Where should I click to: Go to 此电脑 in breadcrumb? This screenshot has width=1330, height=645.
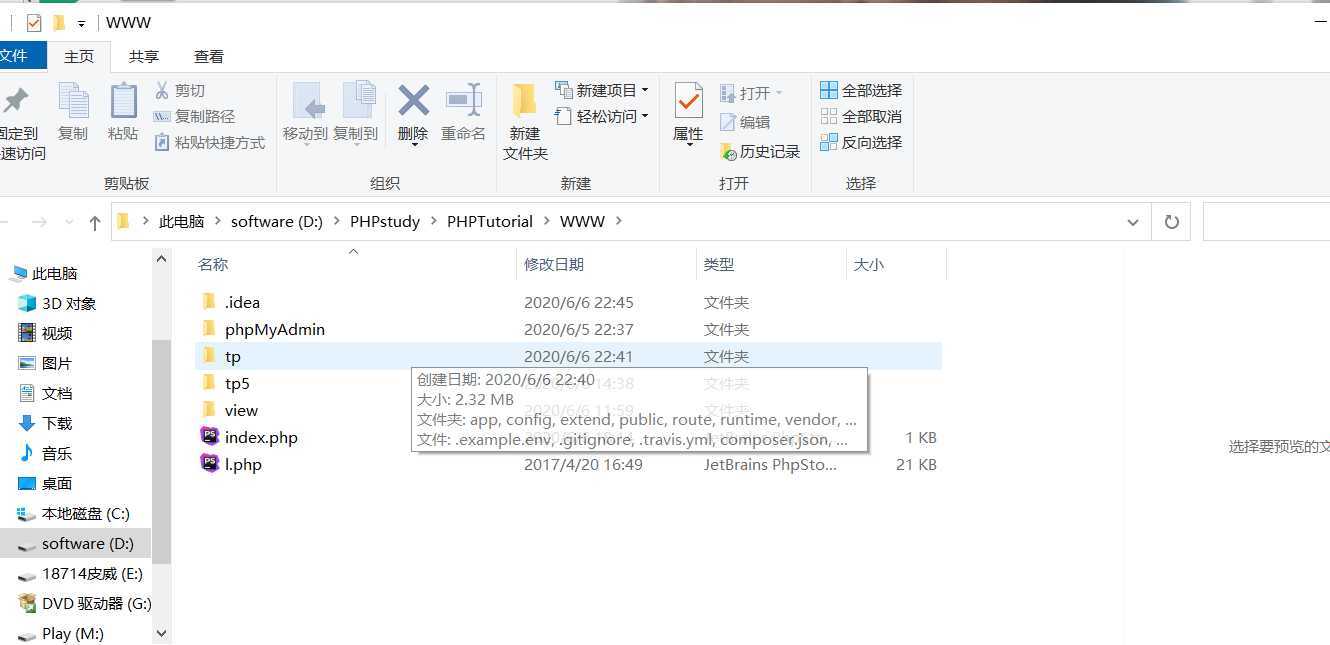(182, 221)
